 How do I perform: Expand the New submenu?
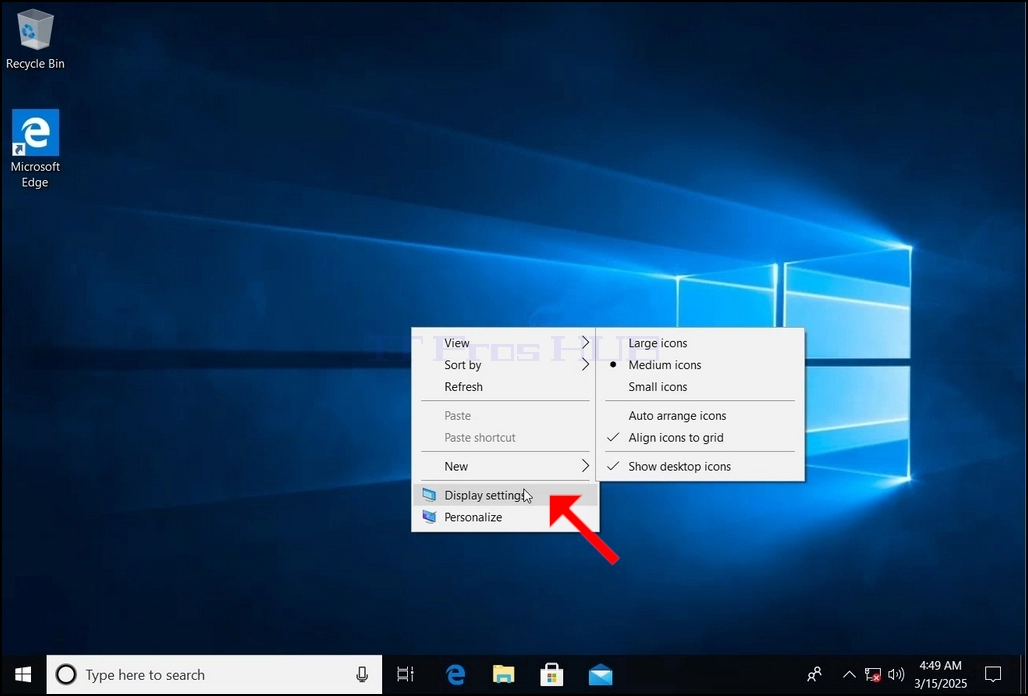[x=505, y=467]
